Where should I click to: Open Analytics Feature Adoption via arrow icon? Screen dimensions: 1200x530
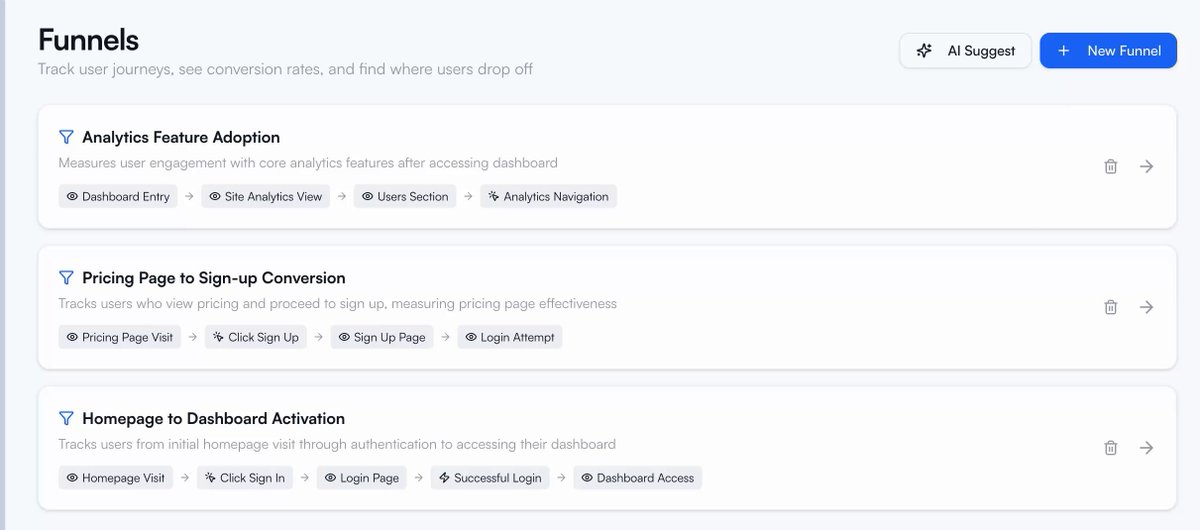tap(1147, 167)
